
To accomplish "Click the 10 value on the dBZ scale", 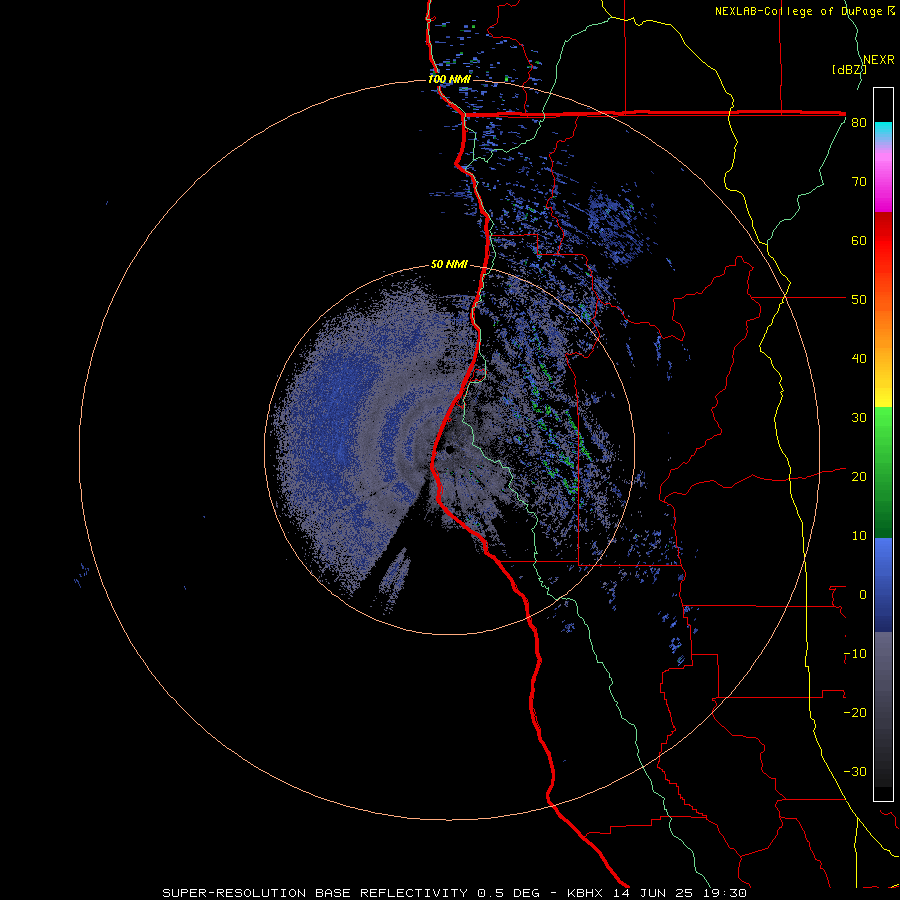I will click(x=859, y=536).
